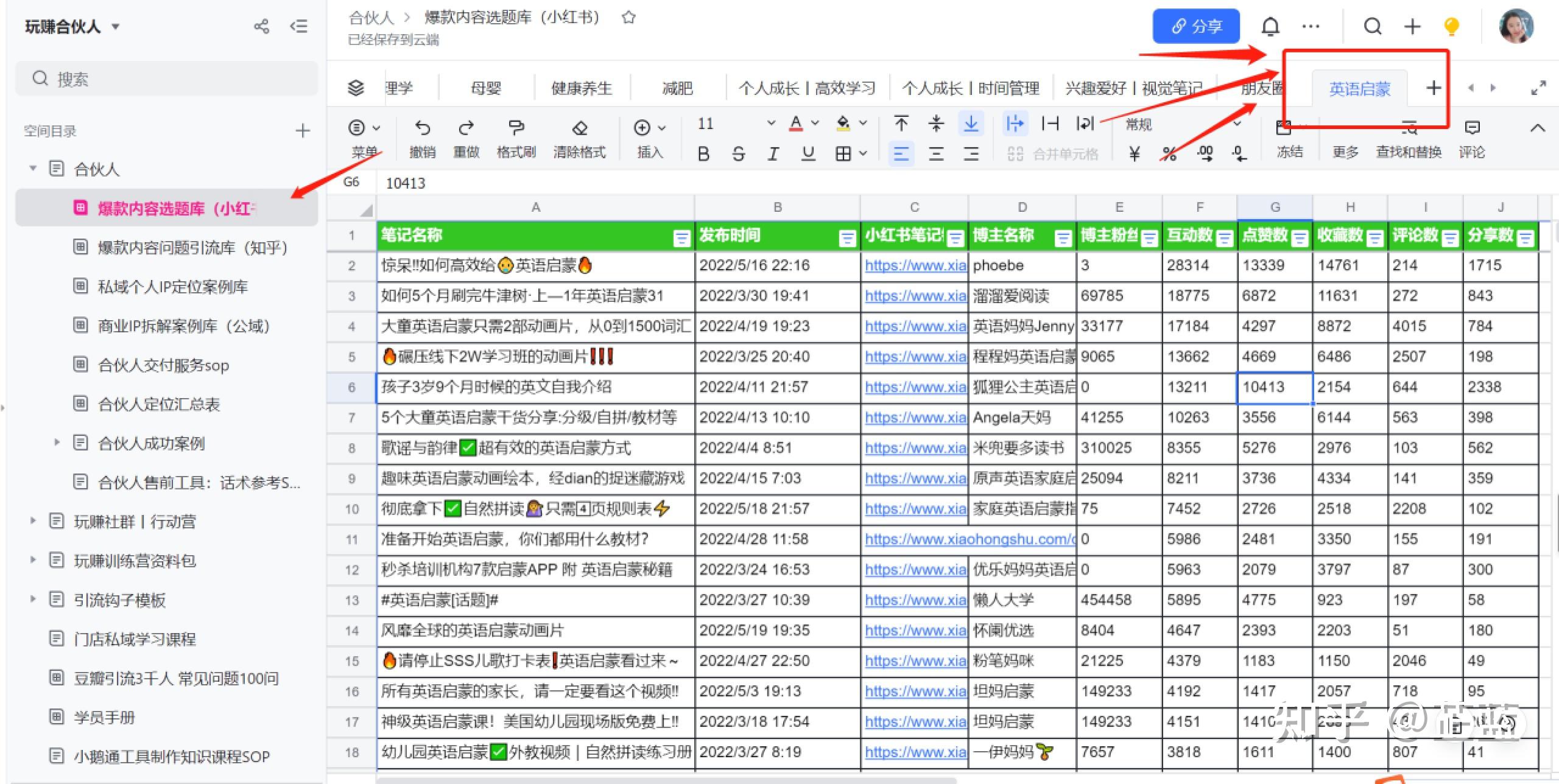Expand the 玩赚社群 | 行动营 tree node
Screen dimensions: 1559x784
(33, 521)
